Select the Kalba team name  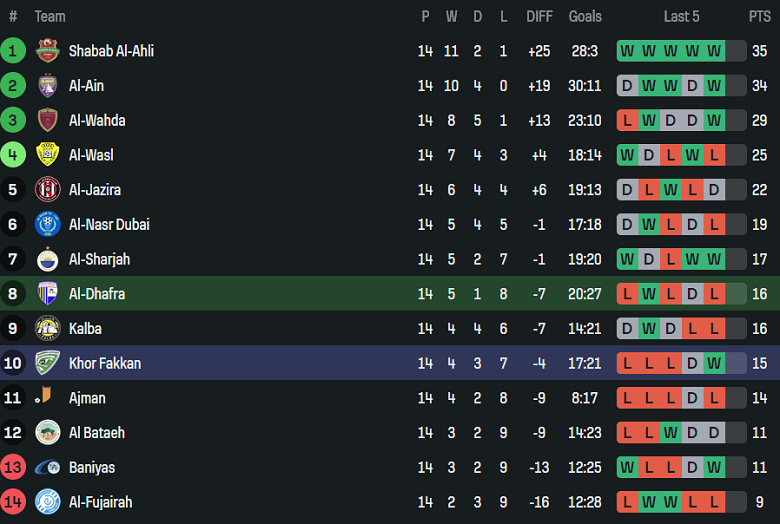tap(85, 329)
